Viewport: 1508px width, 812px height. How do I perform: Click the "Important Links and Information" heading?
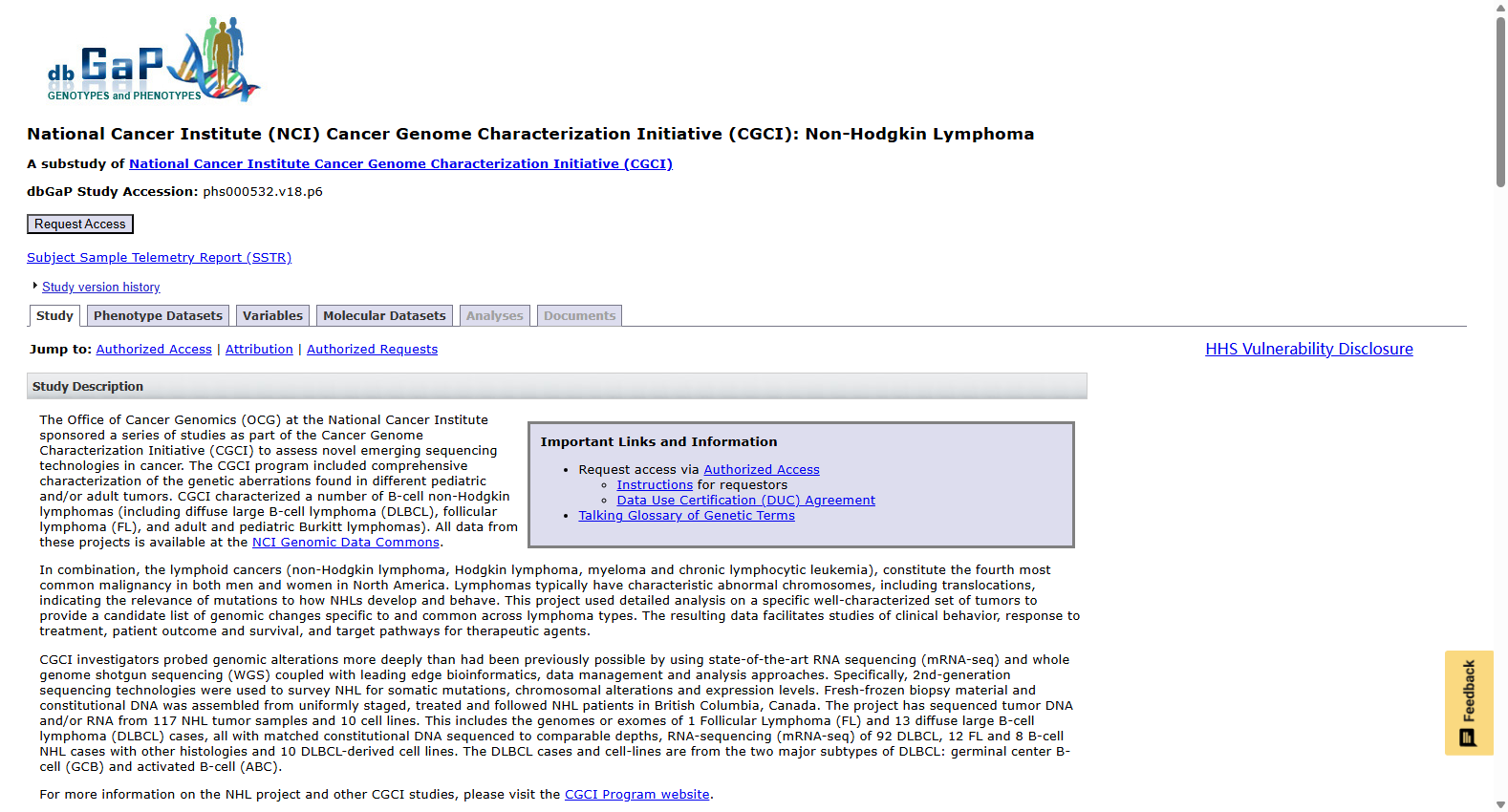click(x=658, y=442)
